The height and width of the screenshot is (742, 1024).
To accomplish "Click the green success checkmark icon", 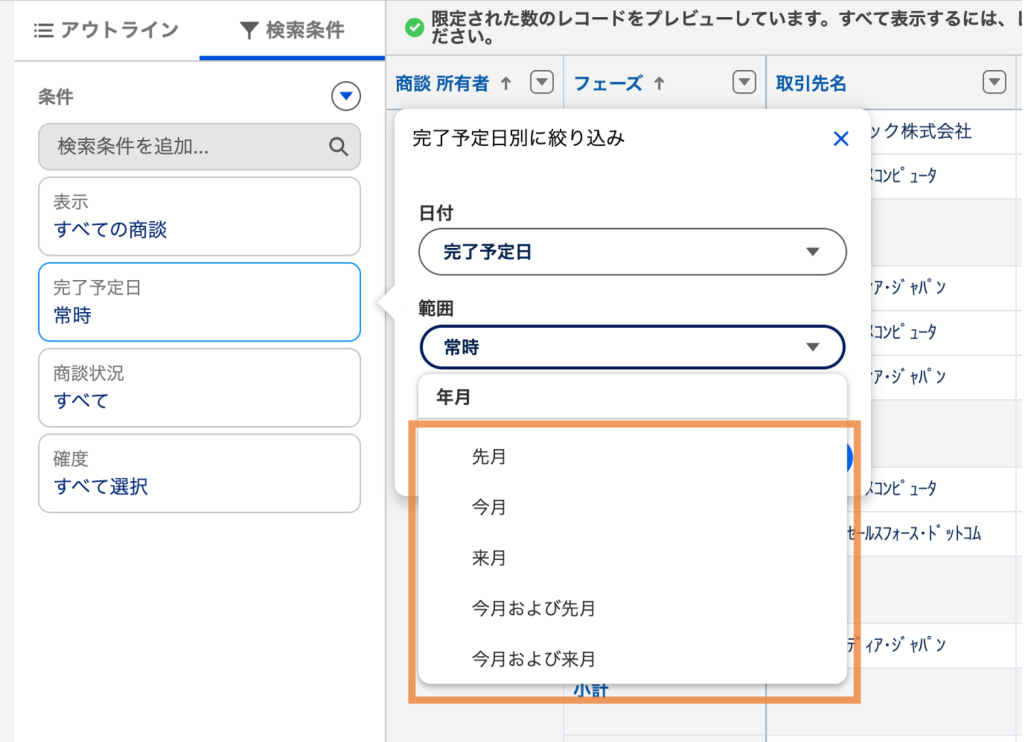I will [414, 27].
